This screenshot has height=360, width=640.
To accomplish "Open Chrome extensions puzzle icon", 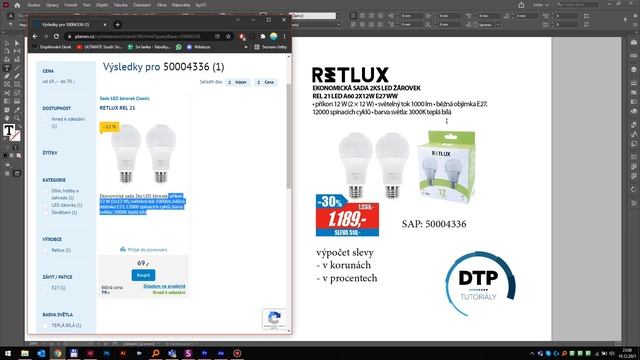I will click(x=263, y=36).
